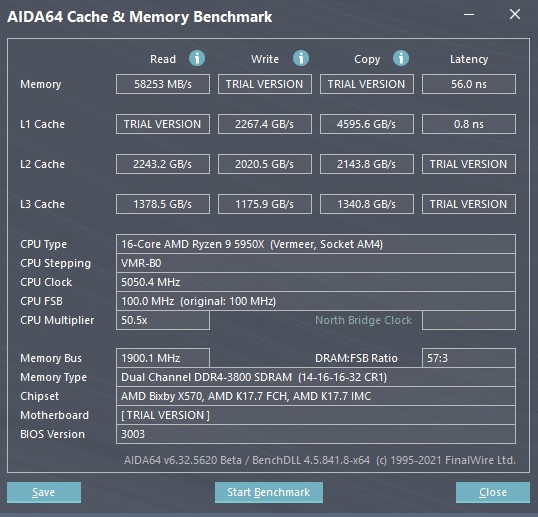Click the Read column header label
Screen dimensions: 538x517
pyautogui.click(x=163, y=59)
